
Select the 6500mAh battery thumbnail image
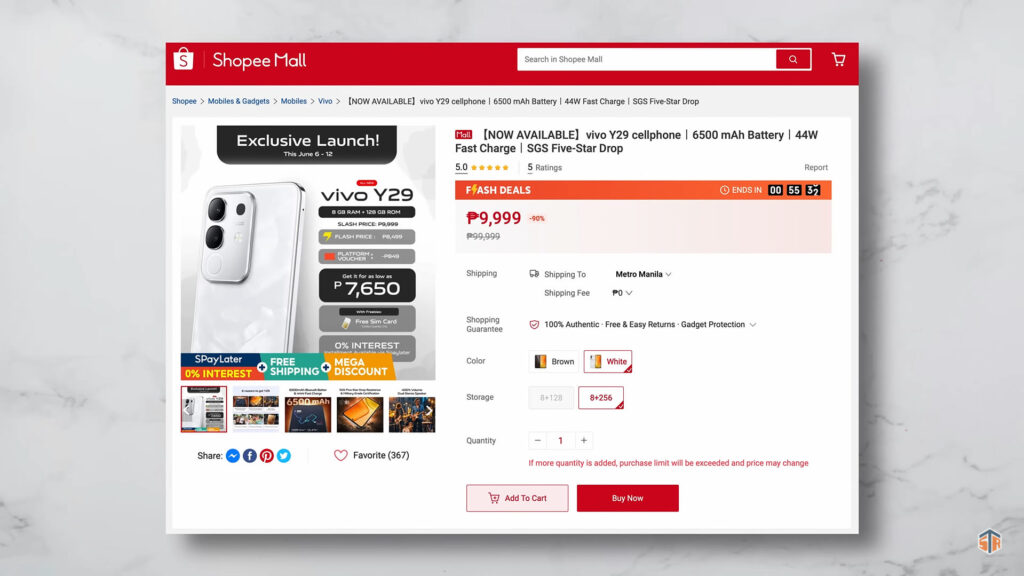click(x=308, y=409)
